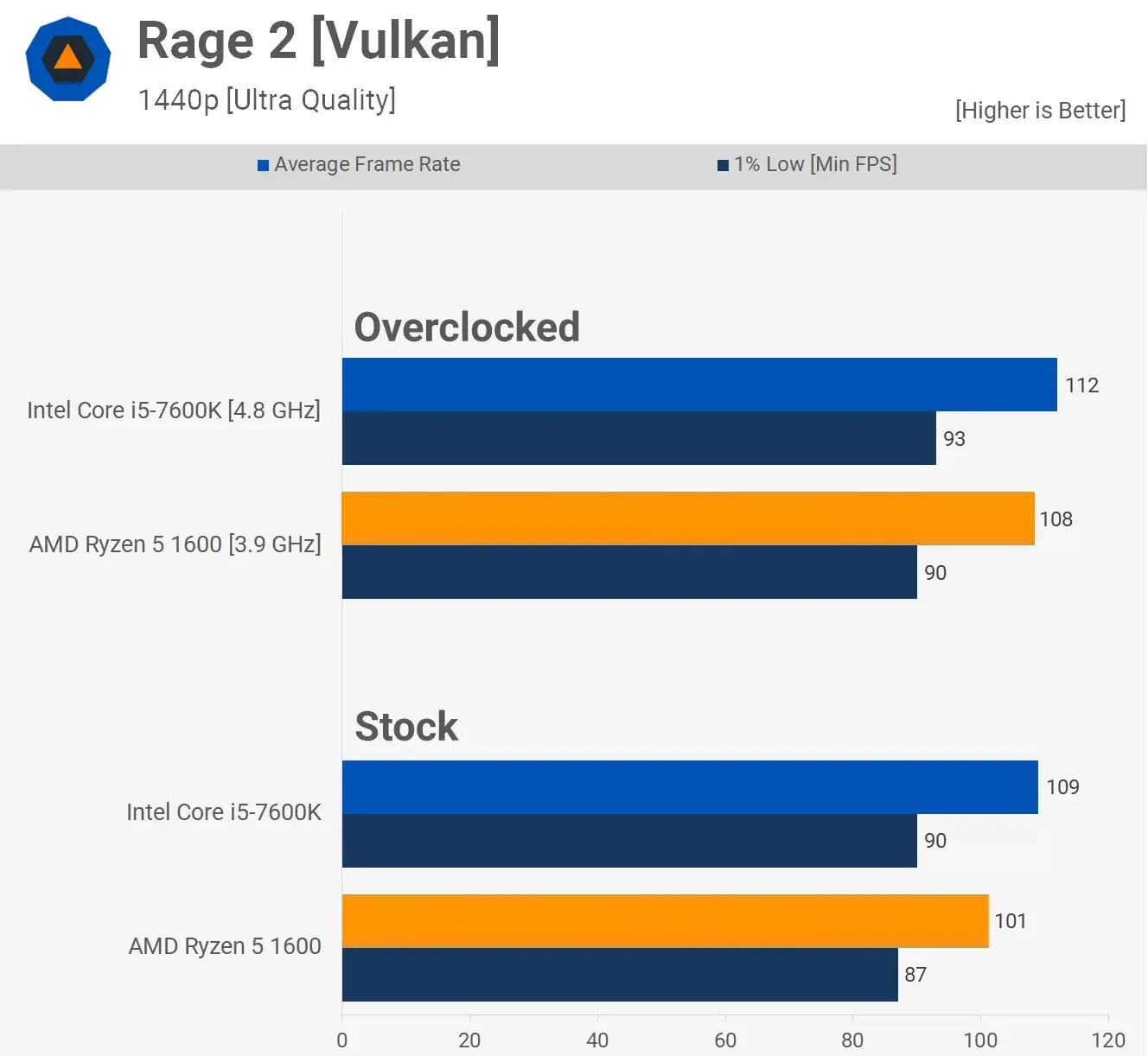
Task: Click the 1440p [Ultra Quality] subtitle
Action: click(x=266, y=100)
